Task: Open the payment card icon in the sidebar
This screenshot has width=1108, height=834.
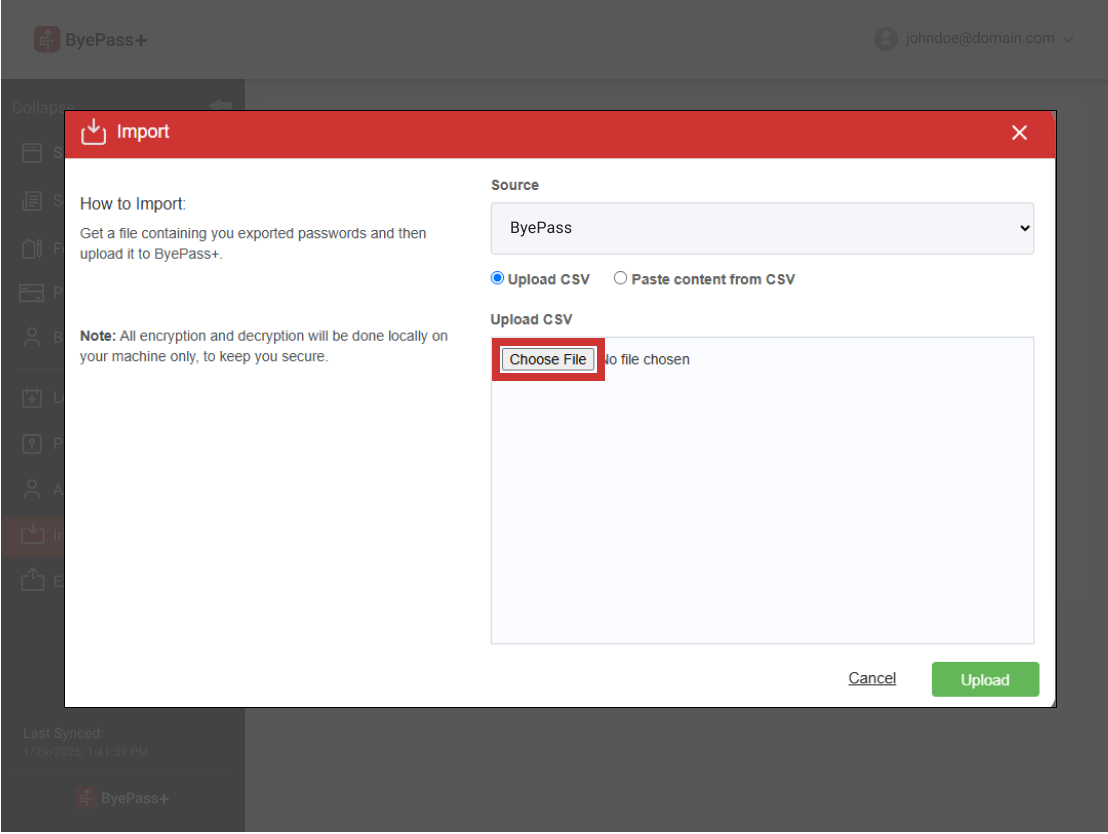Action: tap(32, 293)
